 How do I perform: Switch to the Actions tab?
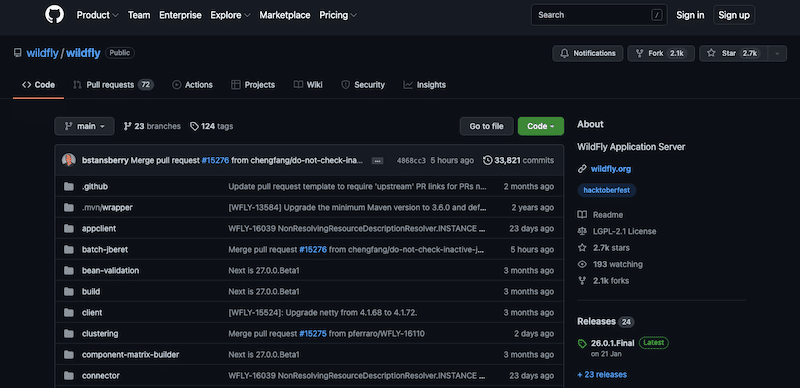point(192,85)
